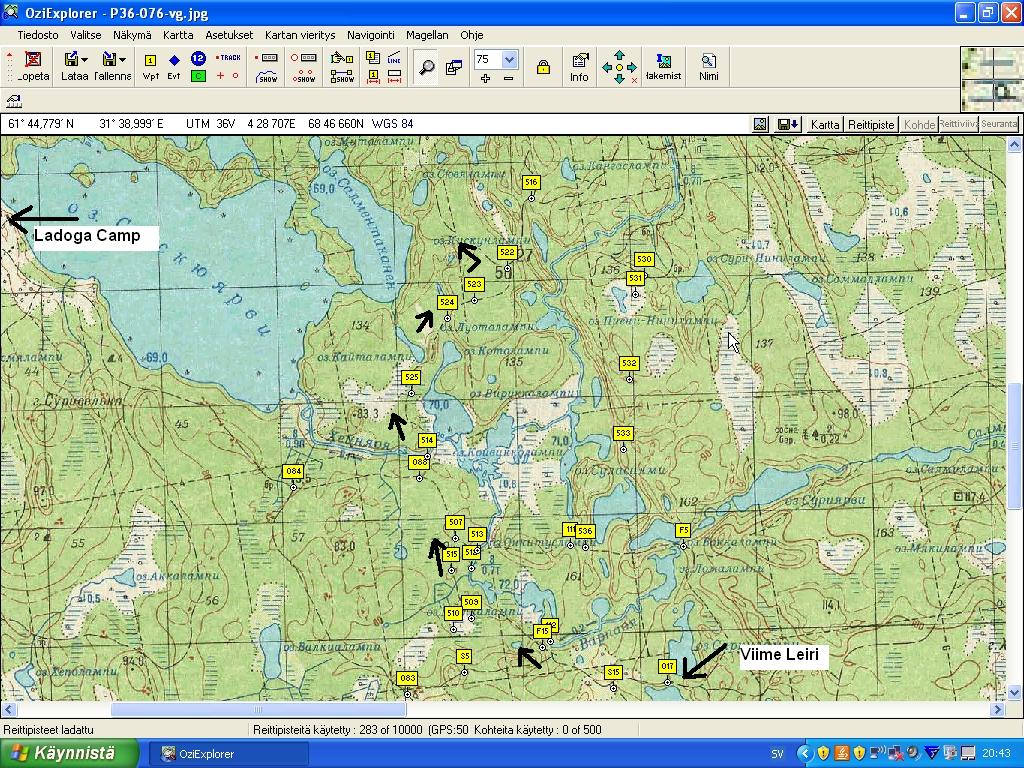
Task: Select the Evt event tool
Action: pos(174,61)
